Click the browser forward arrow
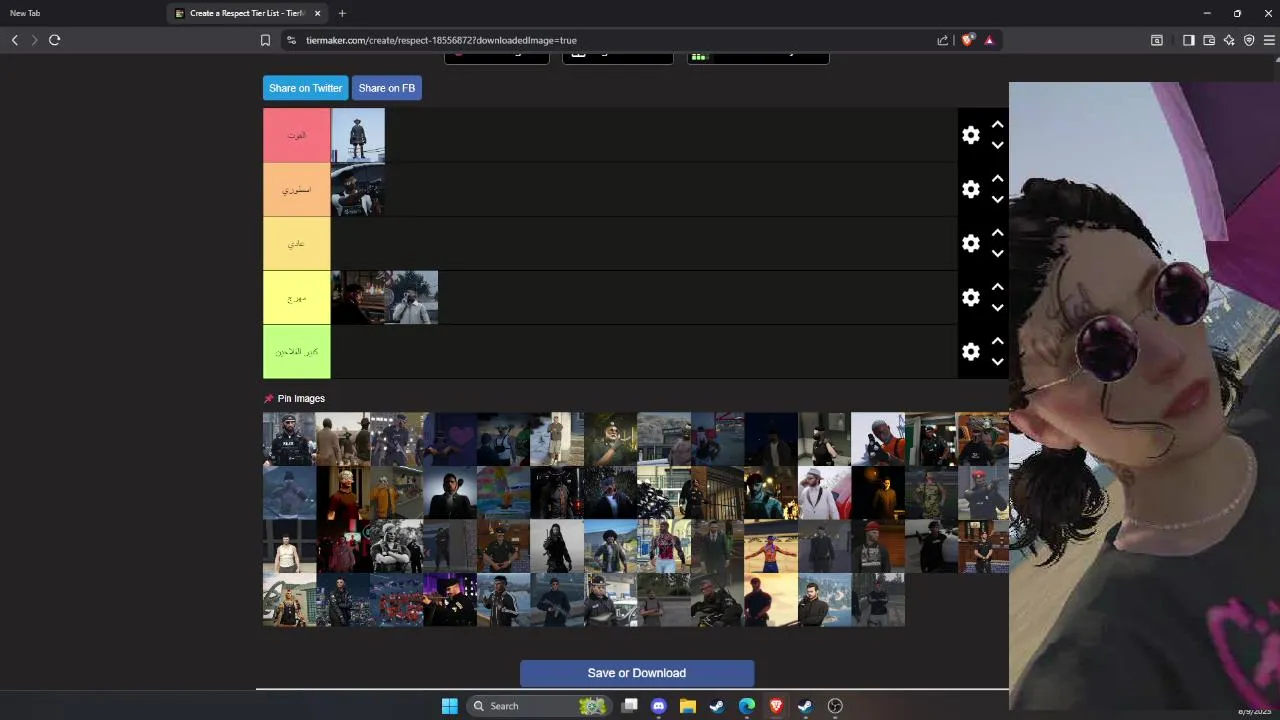Viewport: 1280px width, 720px height. tap(34, 40)
